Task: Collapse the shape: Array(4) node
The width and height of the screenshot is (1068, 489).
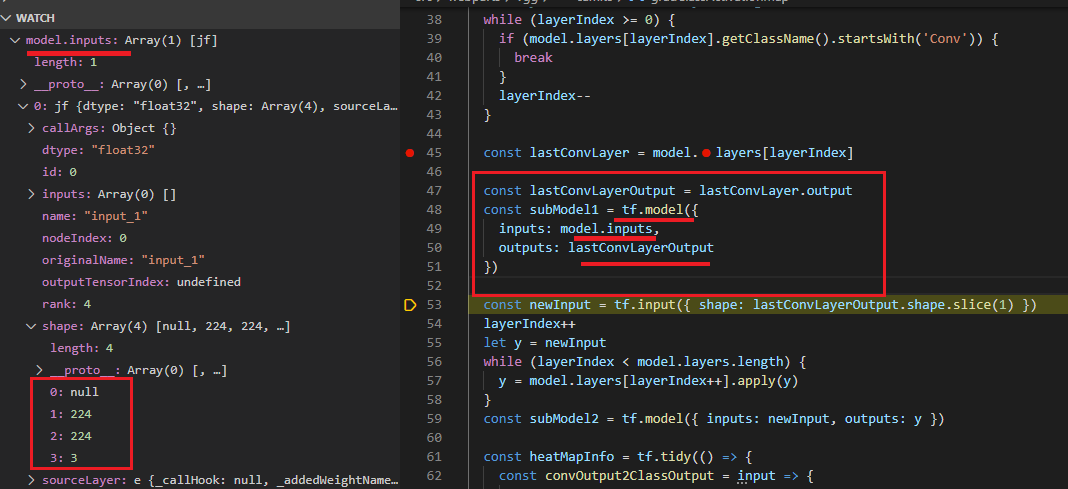Action: (31, 326)
